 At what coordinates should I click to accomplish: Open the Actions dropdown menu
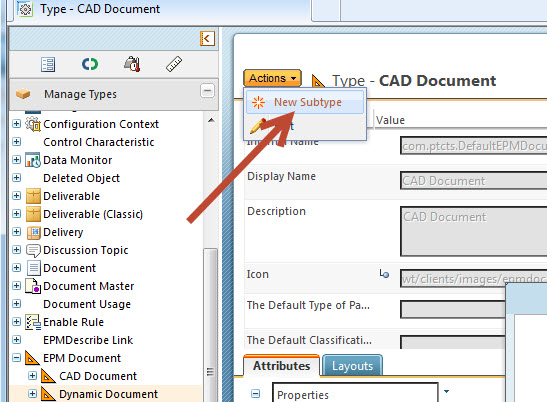click(272, 78)
